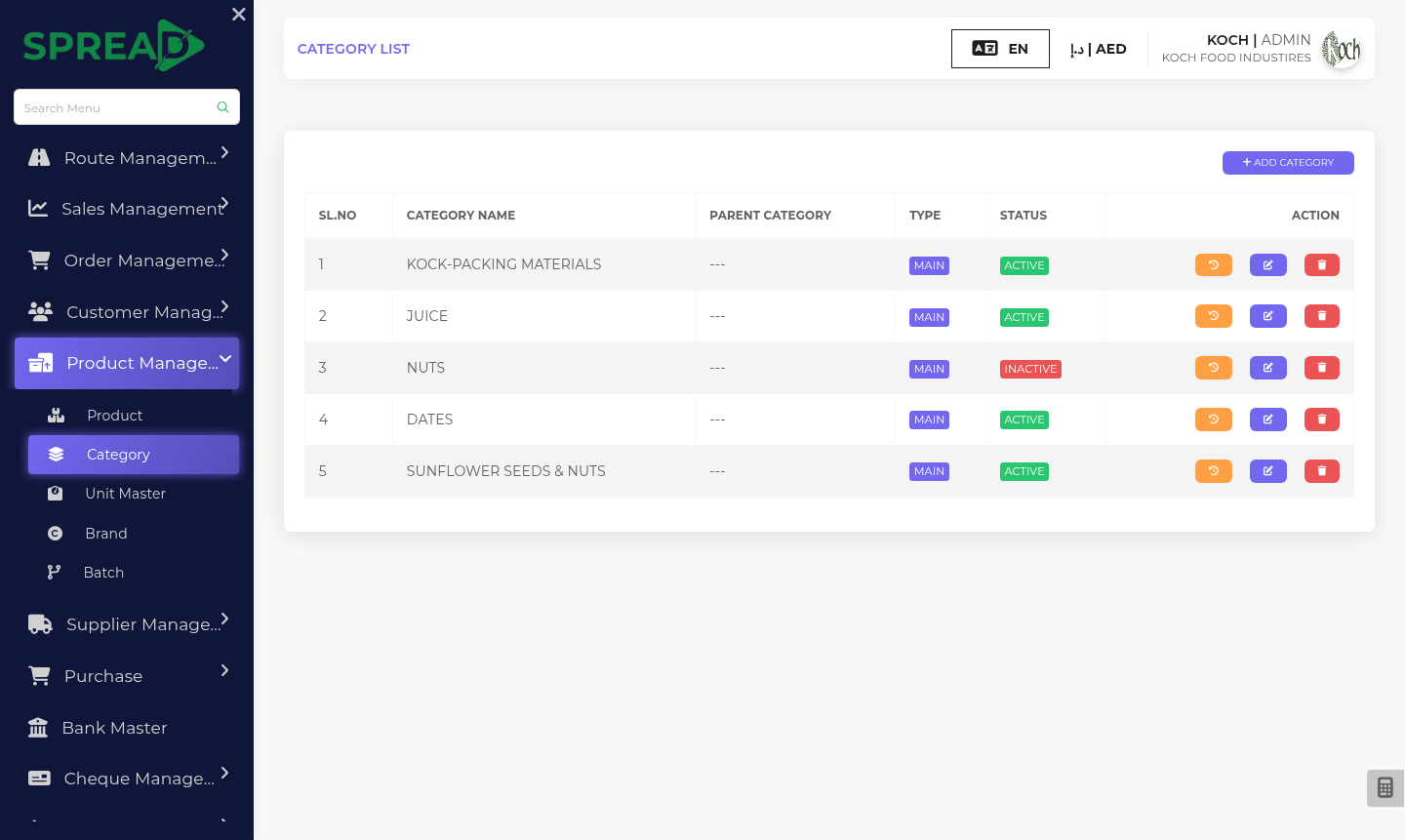This screenshot has height=840, width=1405.
Task: Edit the NUTS category
Action: click(1268, 368)
